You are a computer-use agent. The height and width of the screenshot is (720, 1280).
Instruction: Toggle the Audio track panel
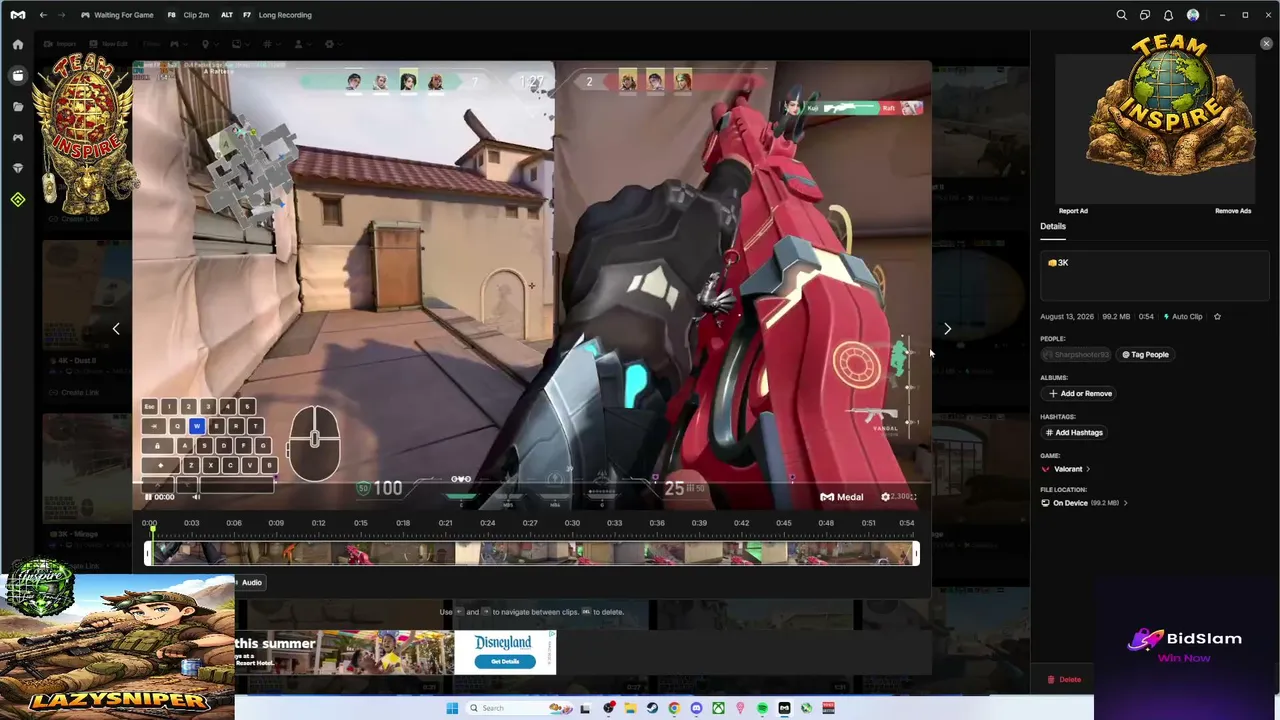click(x=250, y=582)
